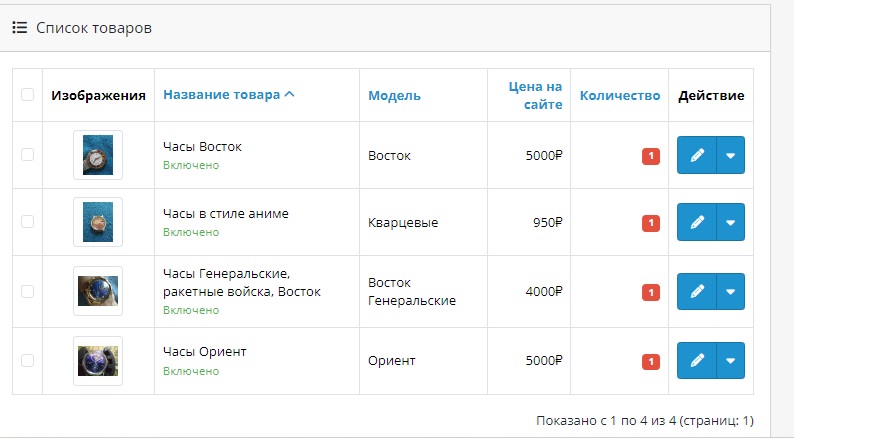The height and width of the screenshot is (438, 882).
Task: Sort the list by Количество
Action: (x=620, y=95)
